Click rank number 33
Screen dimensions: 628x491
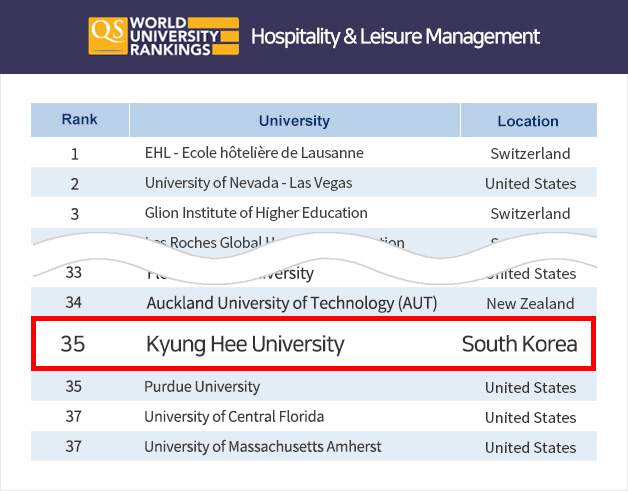click(74, 272)
